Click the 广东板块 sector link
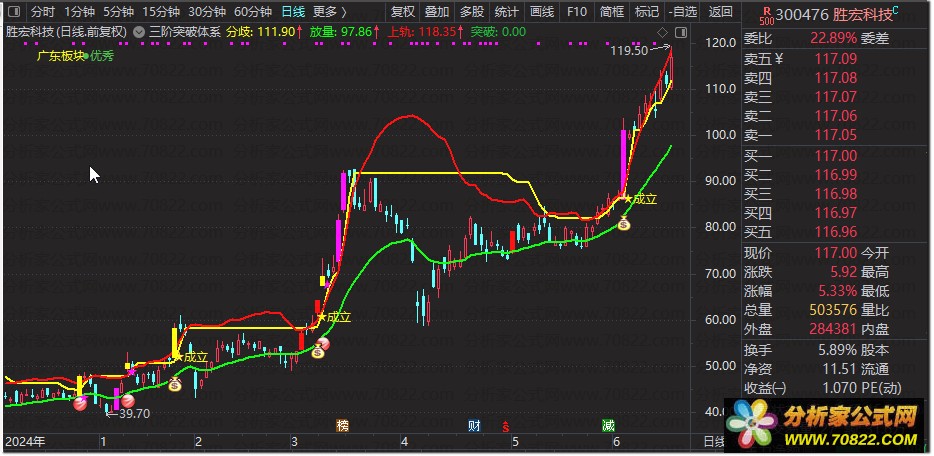The image size is (934, 456). pyautogui.click(x=60, y=56)
